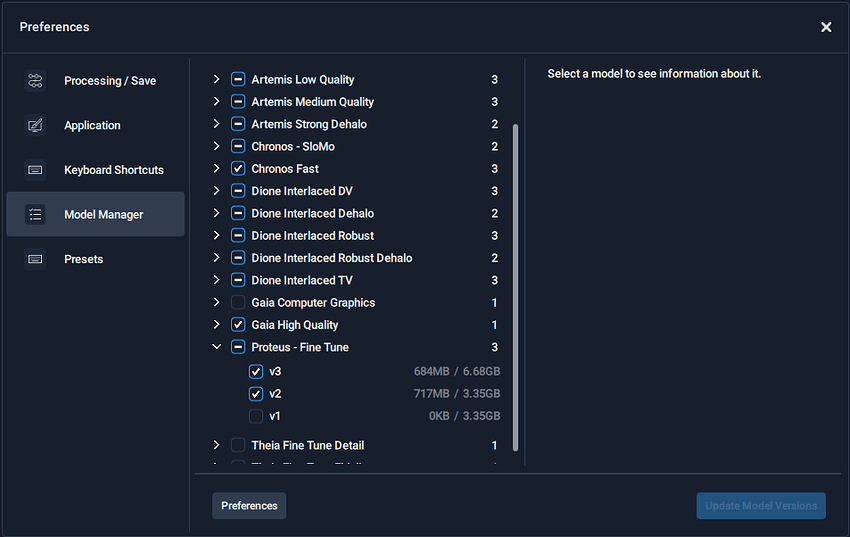Toggle Dione Interlaced Dehalo checkbox
Image resolution: width=850 pixels, height=537 pixels.
tap(238, 213)
